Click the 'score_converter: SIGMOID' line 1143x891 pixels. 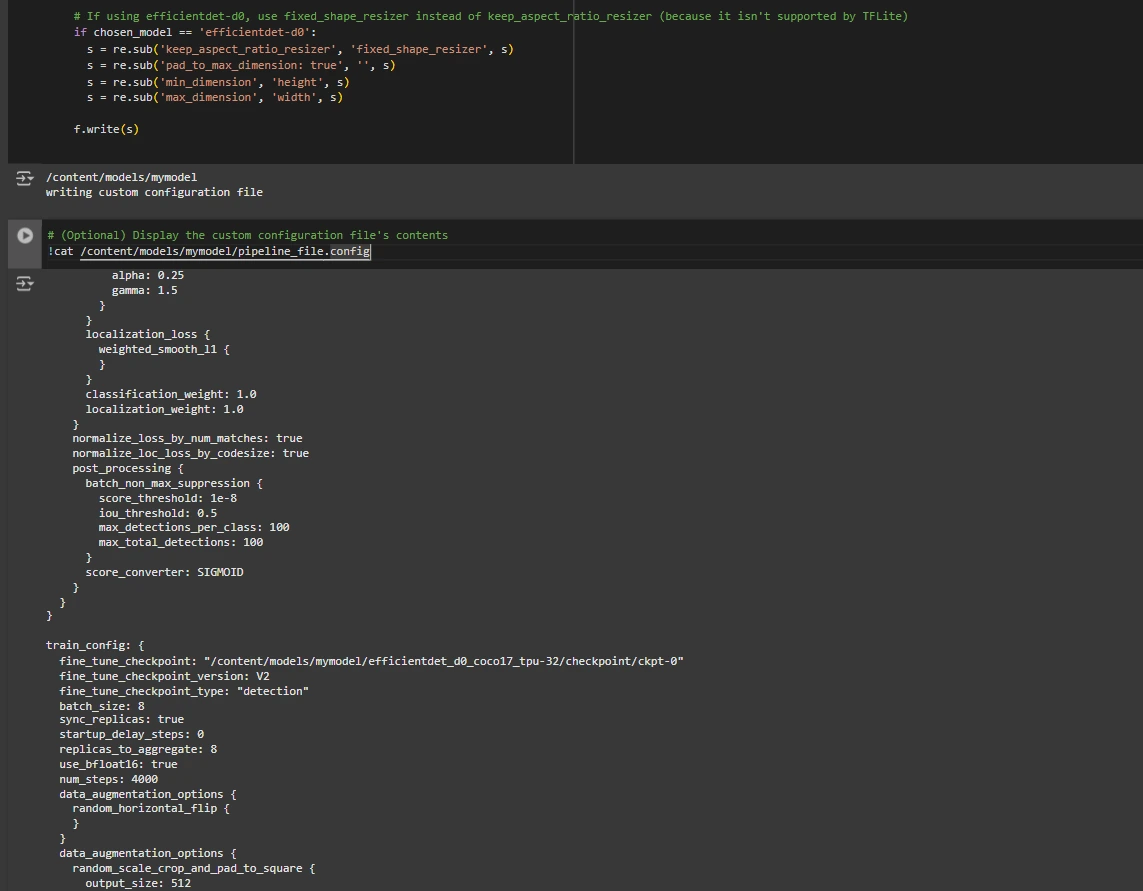point(164,572)
